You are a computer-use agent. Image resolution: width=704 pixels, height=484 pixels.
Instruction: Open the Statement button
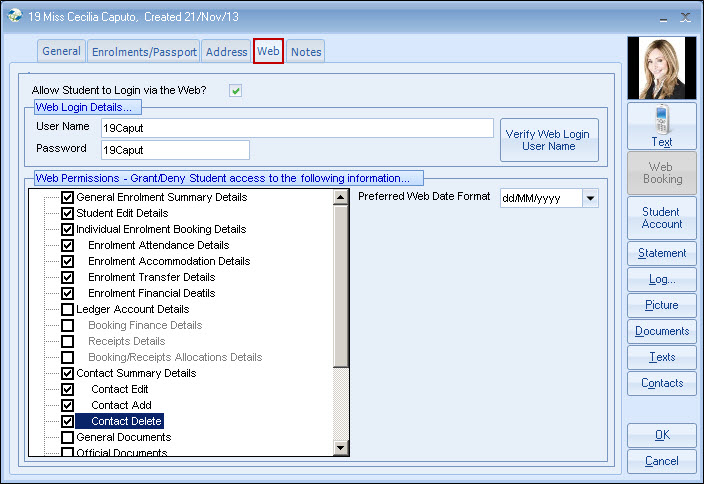point(661,253)
